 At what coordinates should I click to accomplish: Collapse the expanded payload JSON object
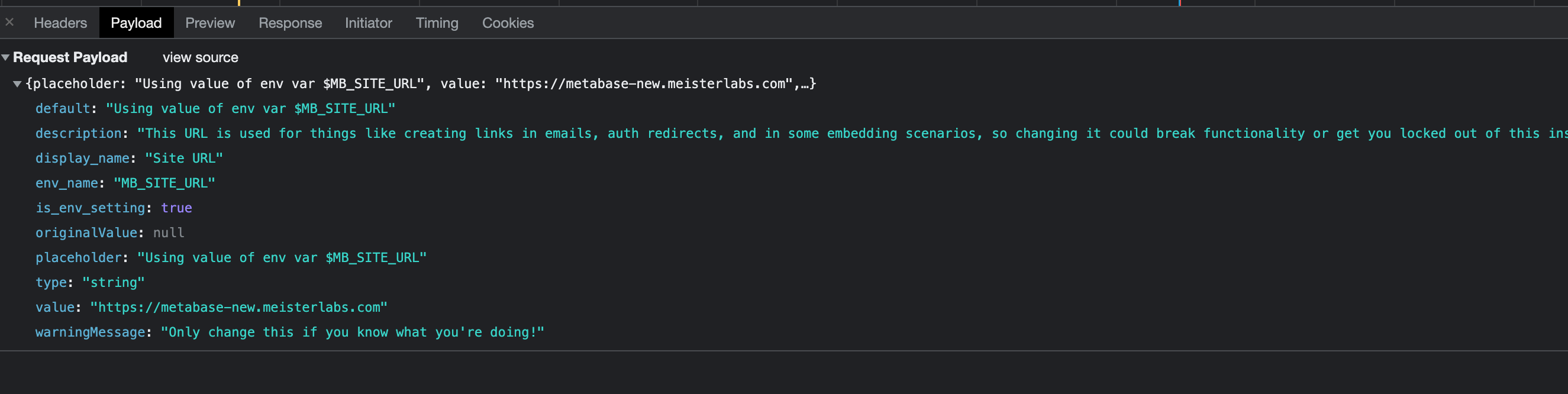tap(17, 83)
